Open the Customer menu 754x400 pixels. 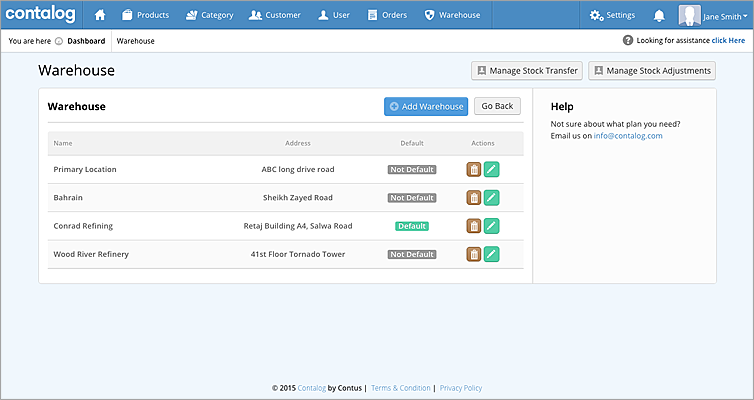[275, 15]
